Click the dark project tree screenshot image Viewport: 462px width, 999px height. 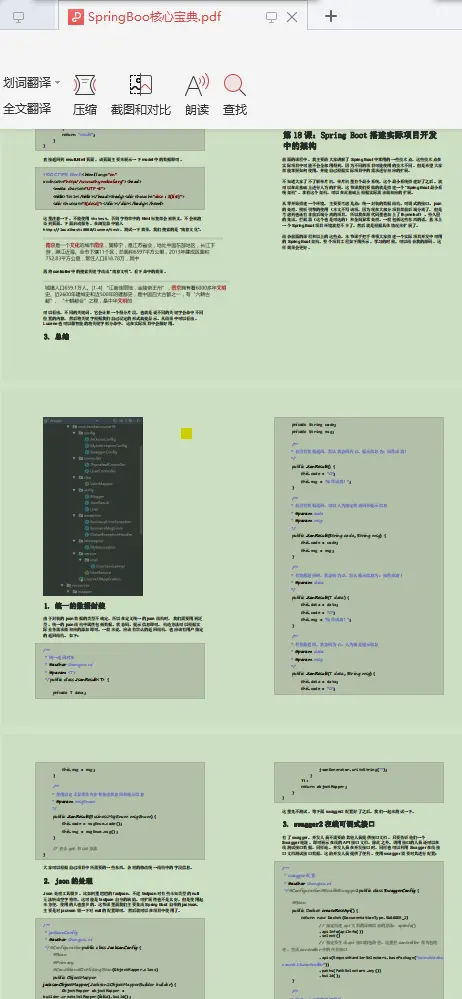click(93, 507)
